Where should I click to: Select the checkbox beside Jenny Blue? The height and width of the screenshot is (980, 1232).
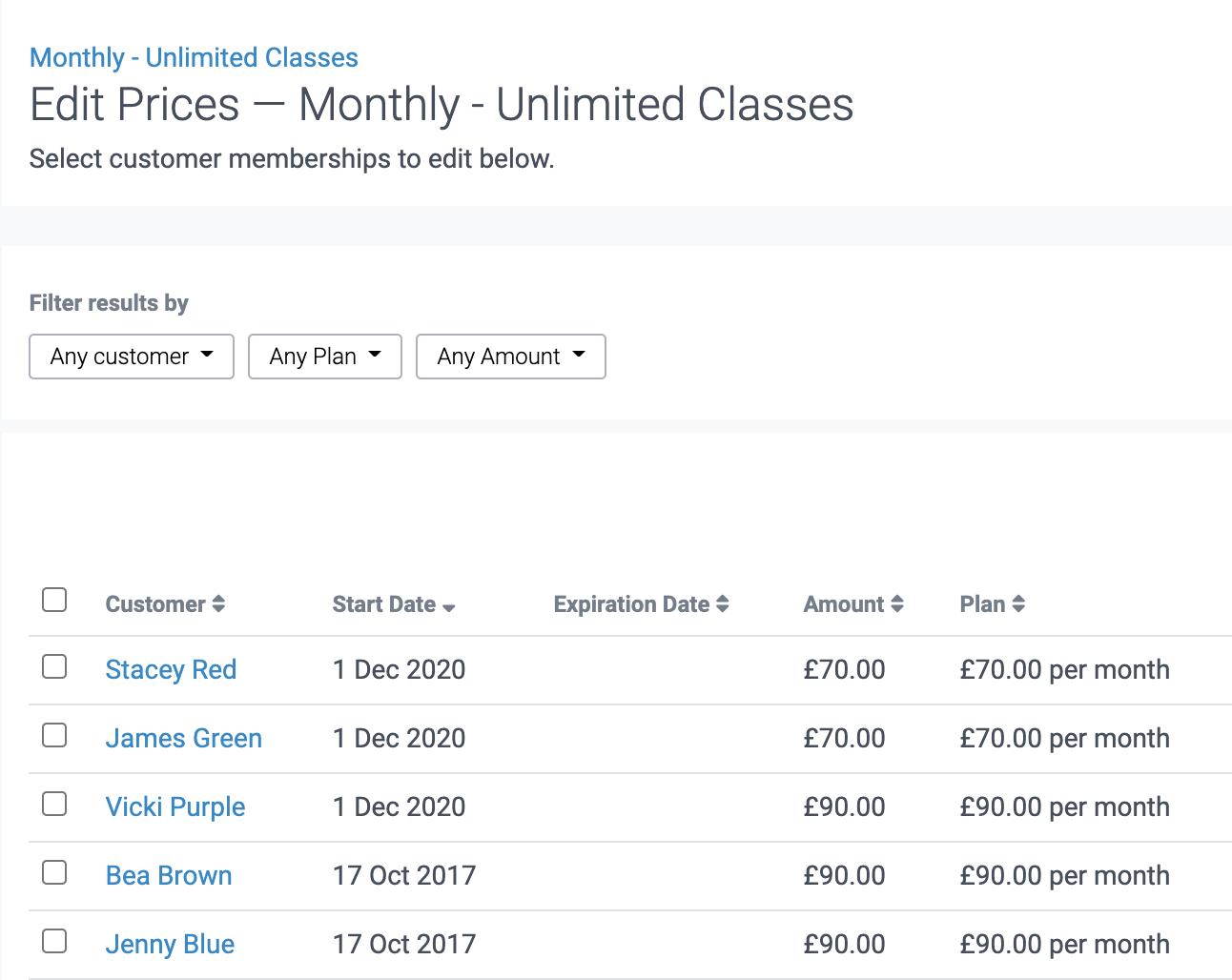54,941
